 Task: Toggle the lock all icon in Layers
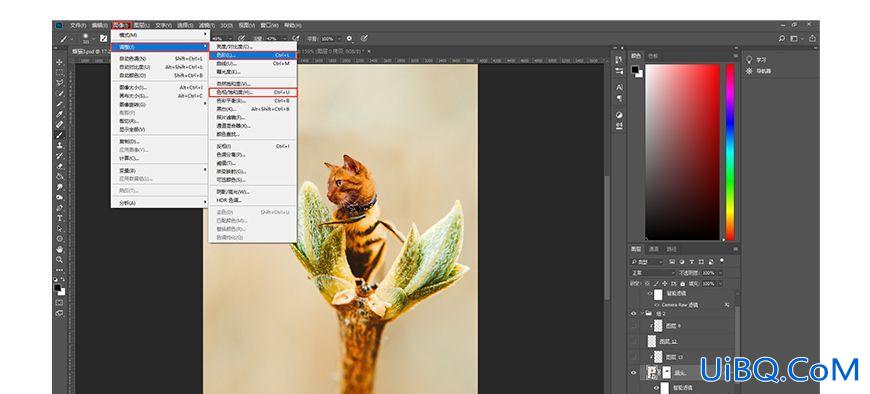tap(682, 284)
